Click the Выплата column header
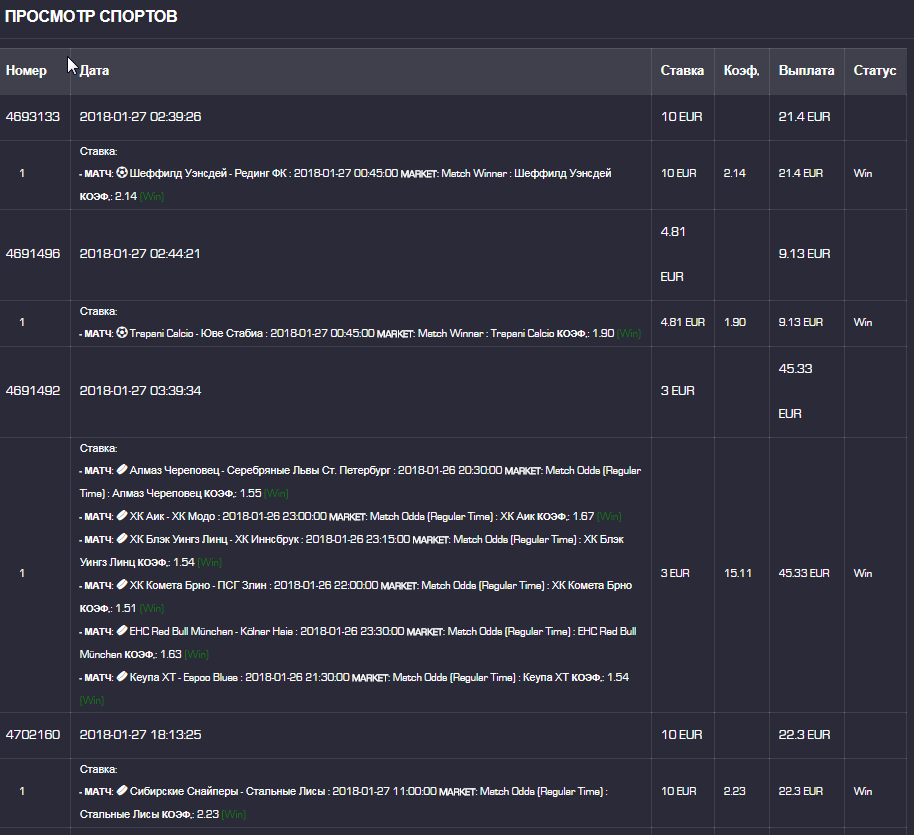914x835 pixels. (806, 71)
